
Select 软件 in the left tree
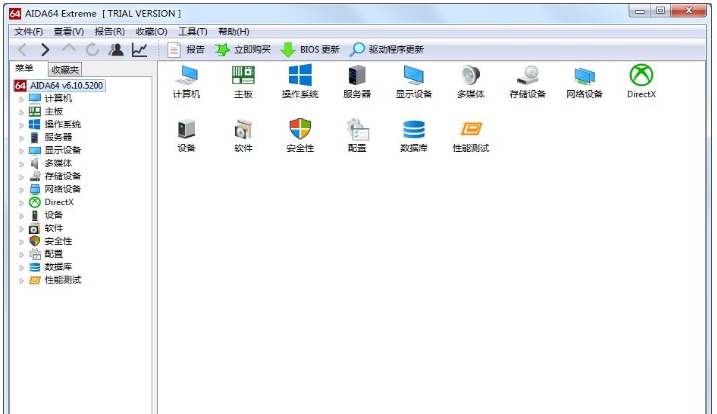click(x=54, y=228)
